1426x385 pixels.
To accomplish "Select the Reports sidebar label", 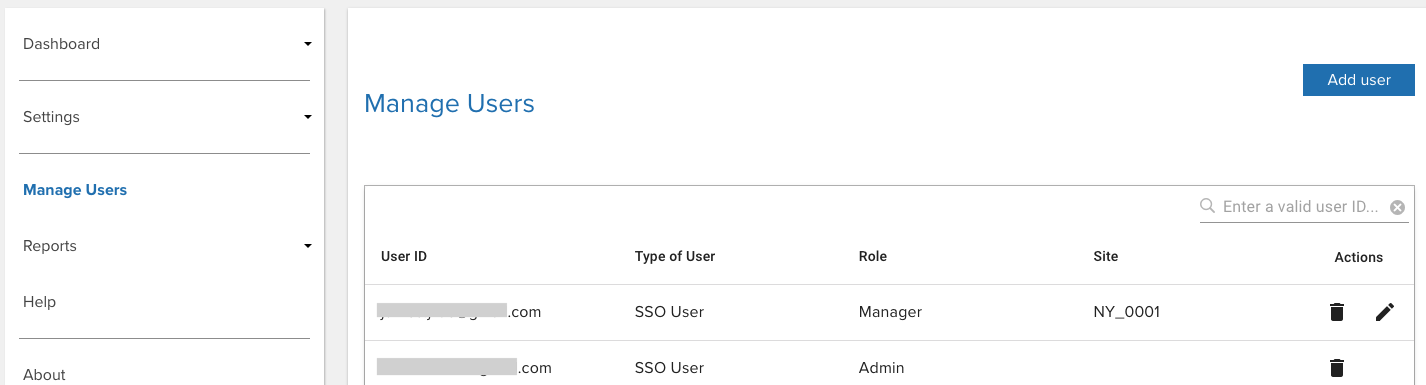I will pyautogui.click(x=50, y=246).
